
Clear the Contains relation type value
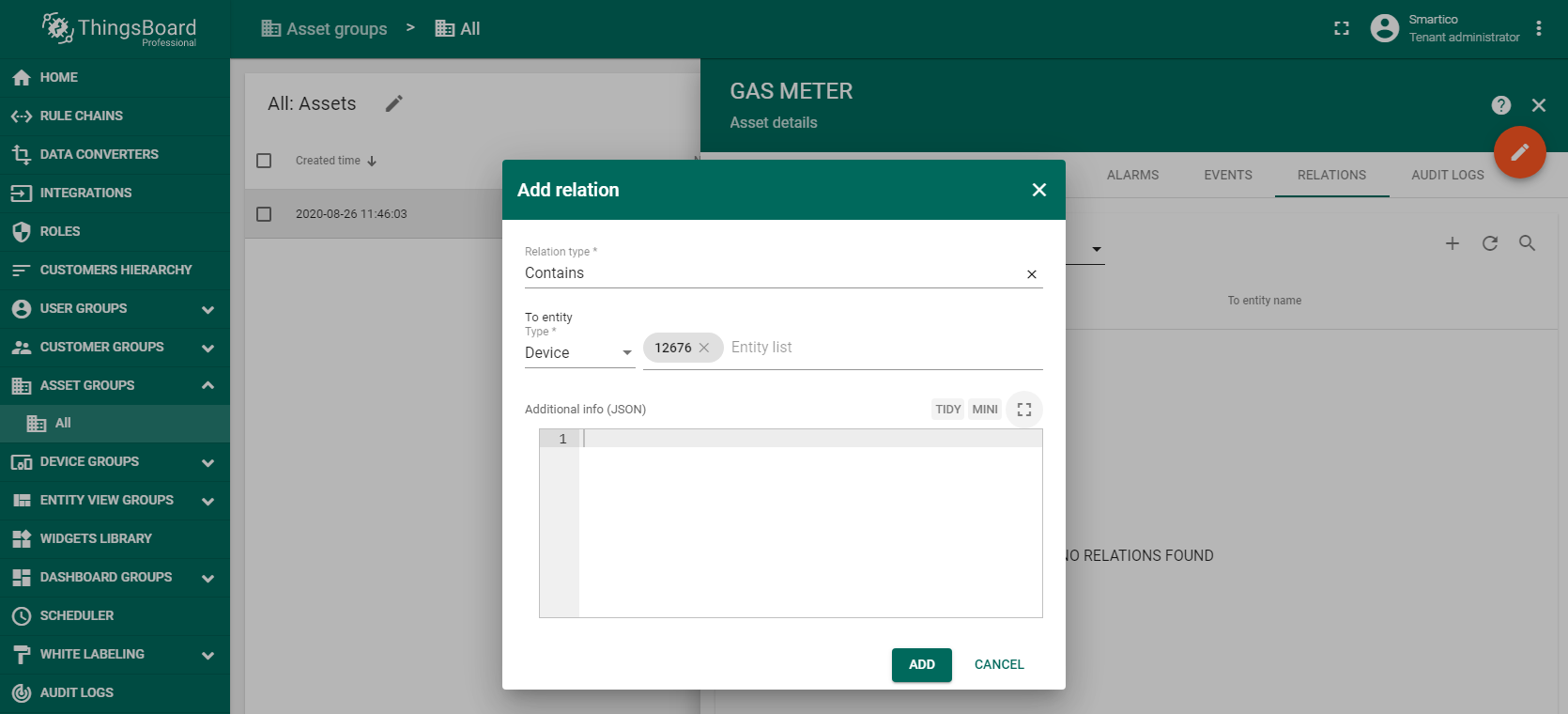(1031, 274)
